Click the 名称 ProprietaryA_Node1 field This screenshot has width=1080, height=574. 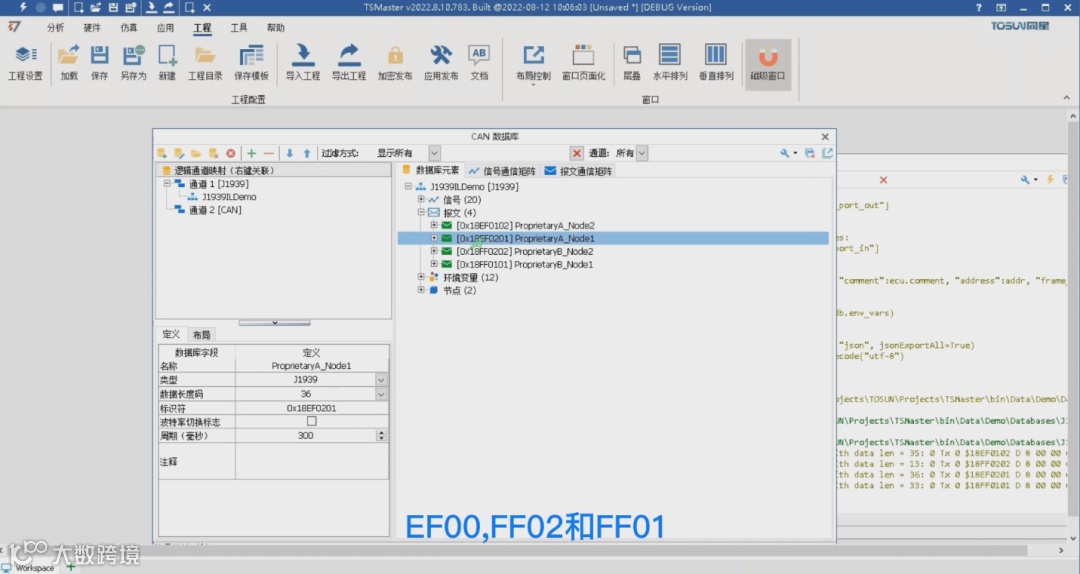[311, 366]
